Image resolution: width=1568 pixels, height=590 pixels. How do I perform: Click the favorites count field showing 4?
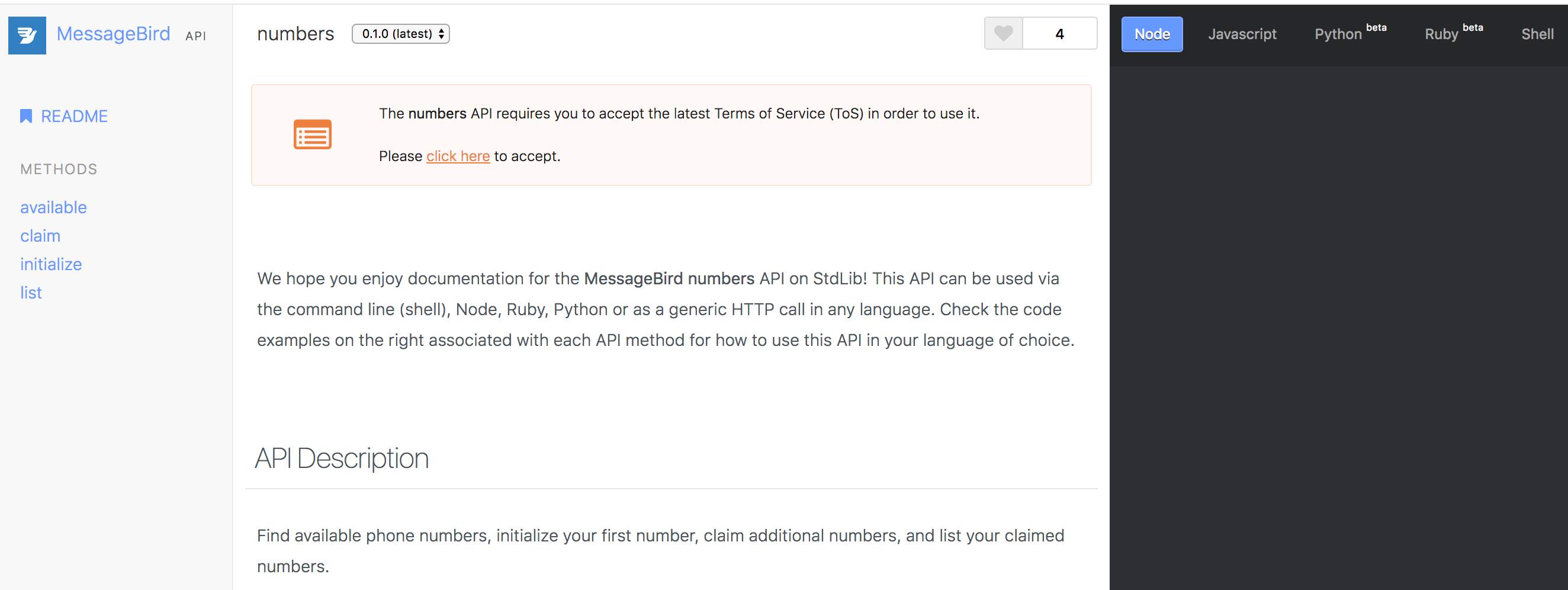click(x=1059, y=33)
